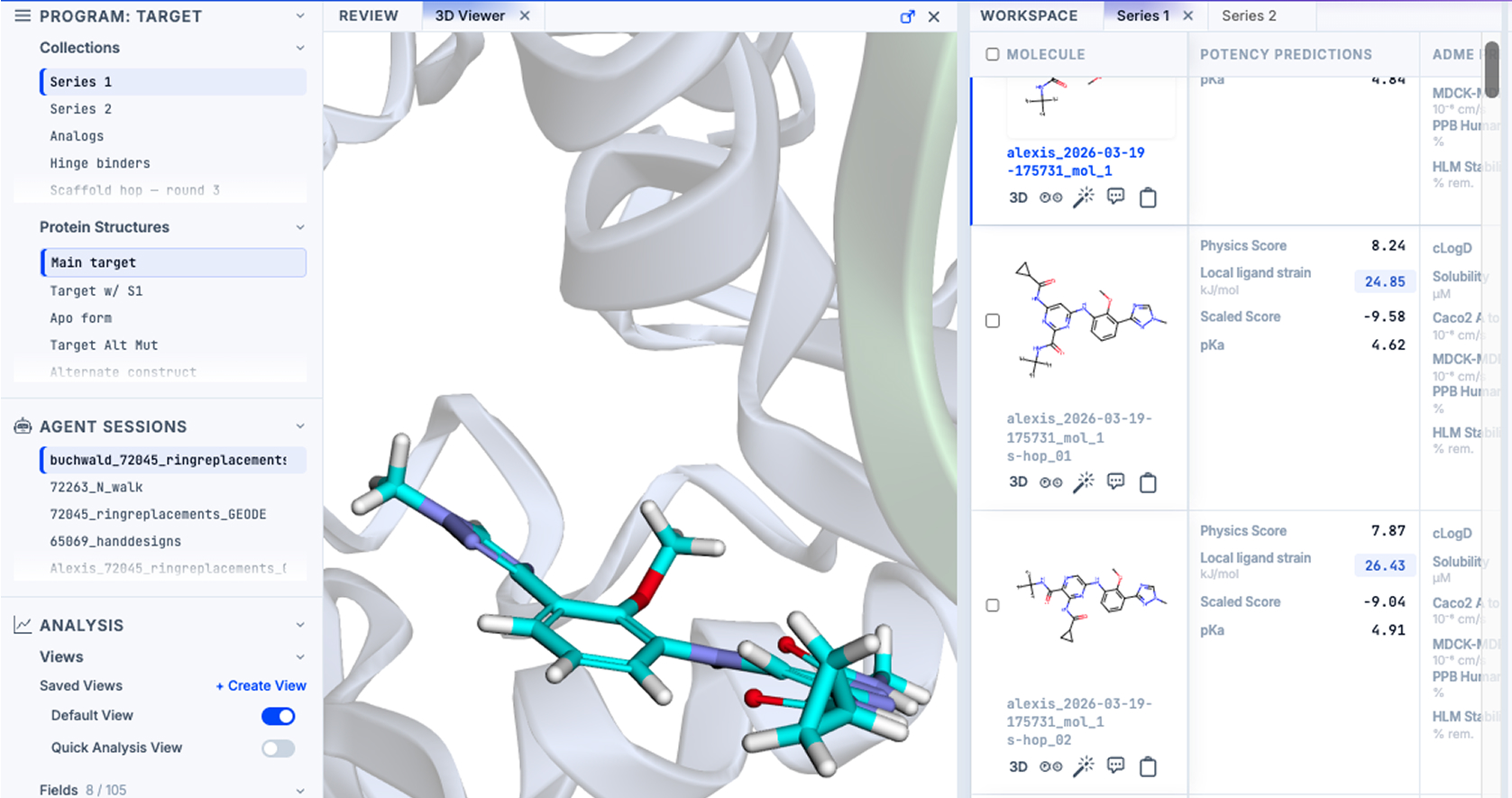Click + Create View link
The height and width of the screenshot is (798, 1512).
[x=261, y=686]
